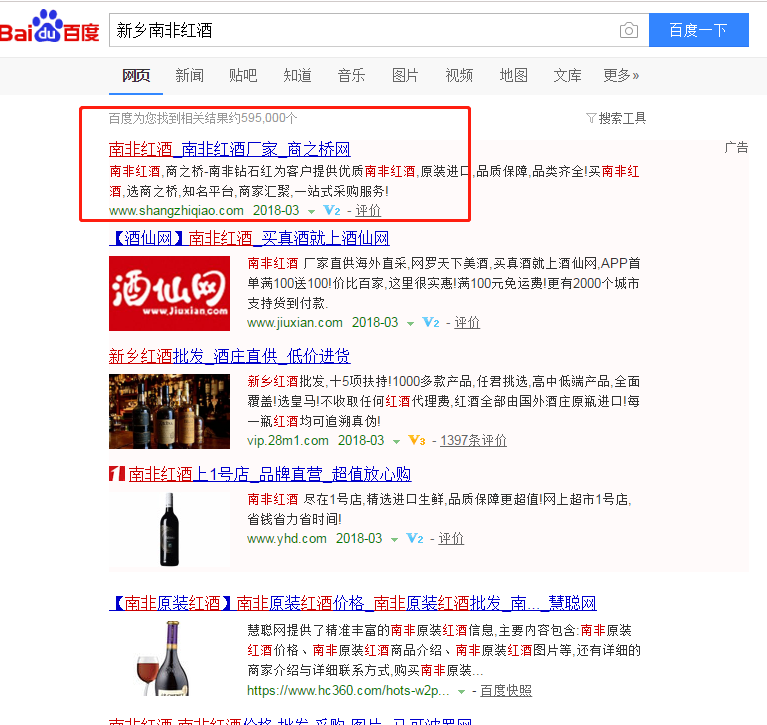Open 南非红酒上1号店_品牌直营 result
The width and height of the screenshot is (767, 725).
pyautogui.click(x=270, y=474)
